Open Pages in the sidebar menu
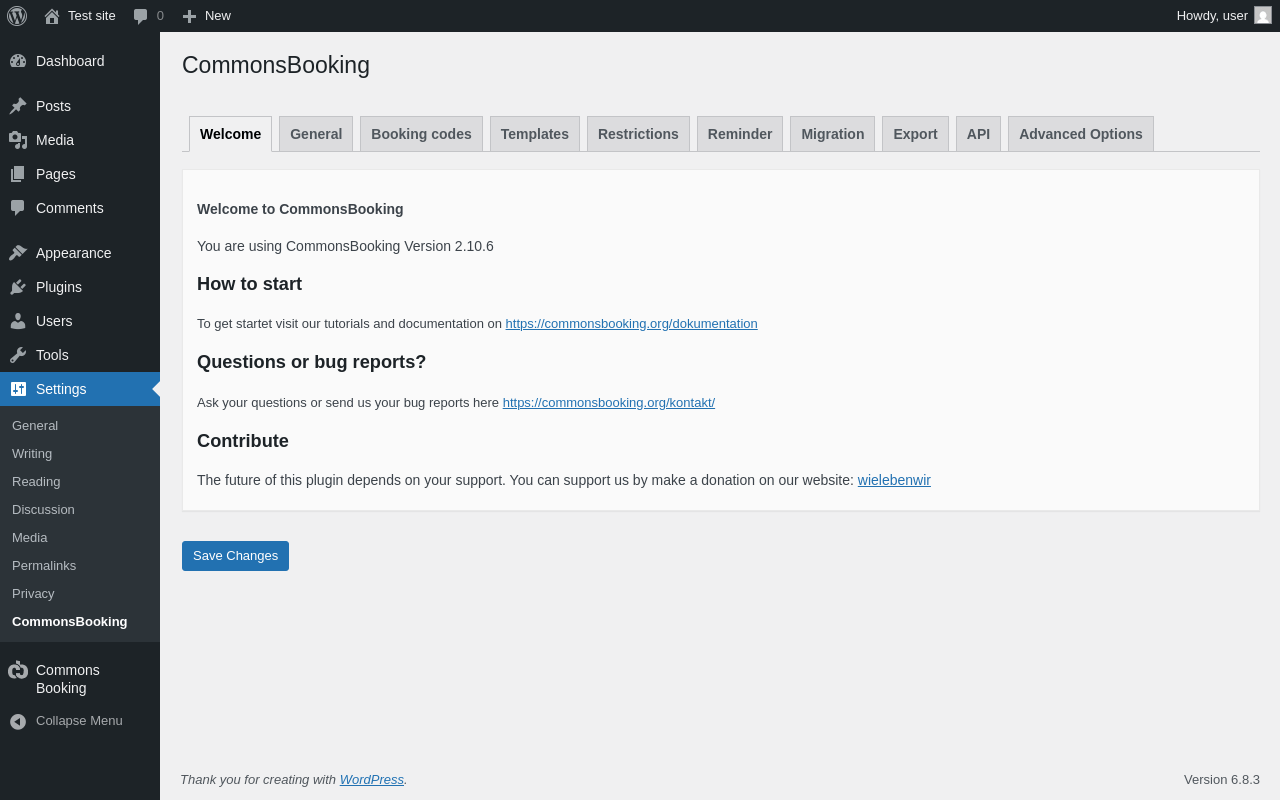 pyautogui.click(x=56, y=174)
